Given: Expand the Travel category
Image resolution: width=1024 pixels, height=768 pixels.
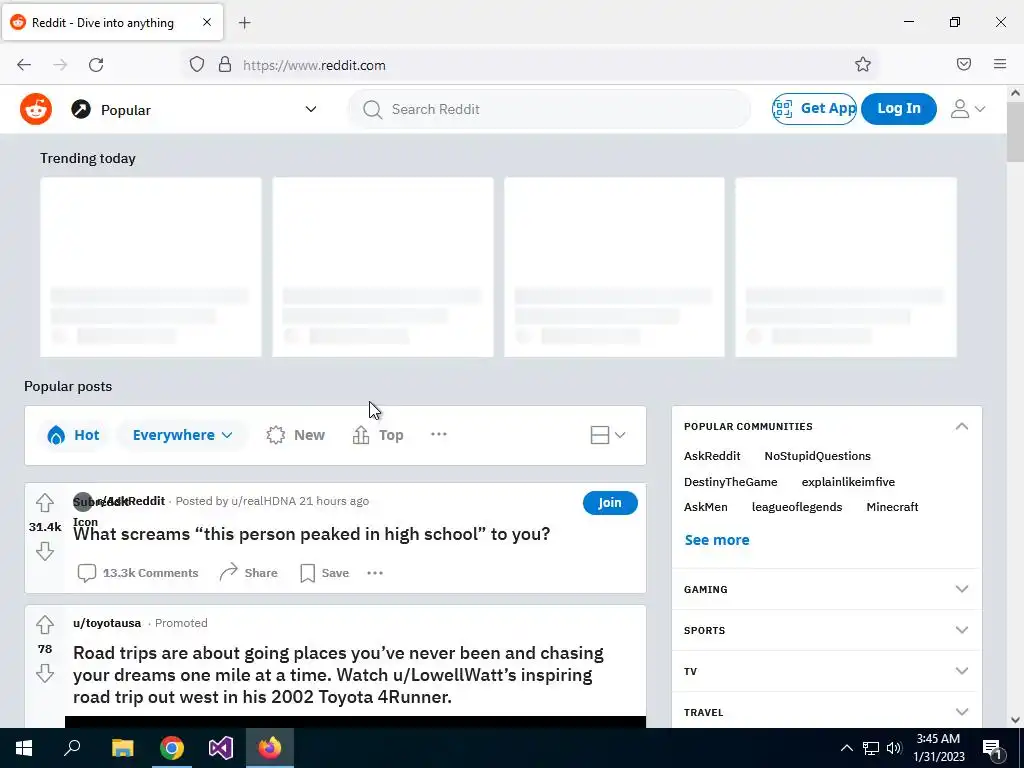Looking at the screenshot, I should pos(826,712).
